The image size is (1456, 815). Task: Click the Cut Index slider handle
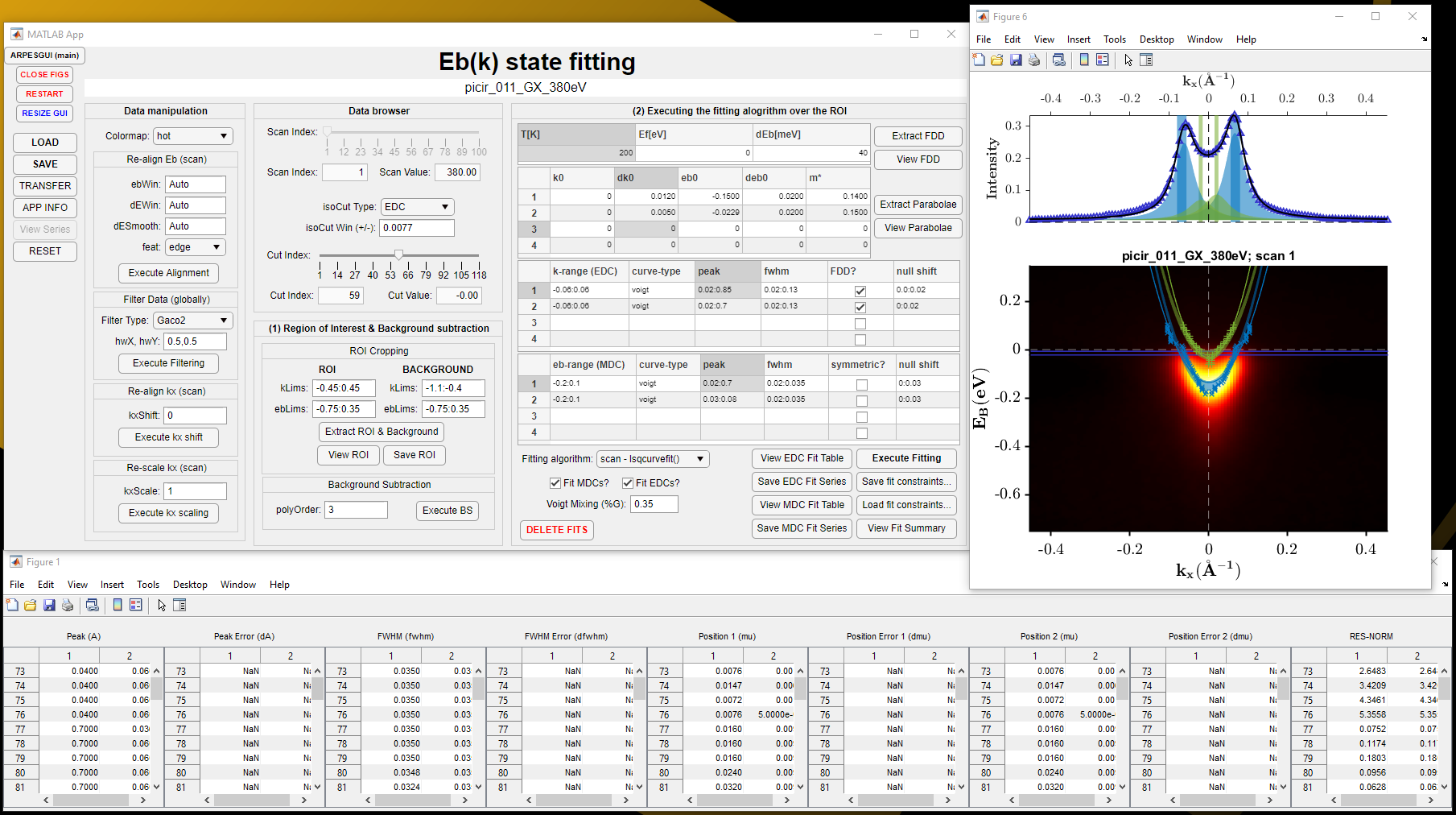tap(398, 254)
